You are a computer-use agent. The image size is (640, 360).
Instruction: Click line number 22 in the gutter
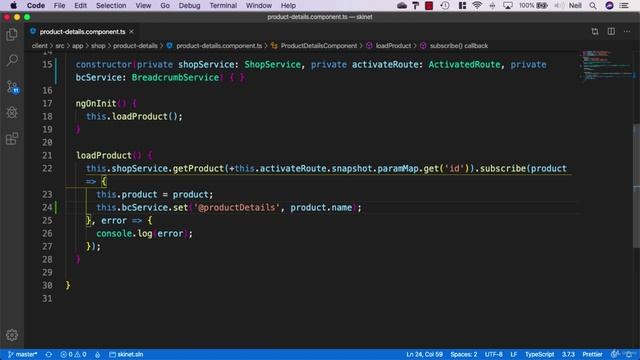point(47,168)
